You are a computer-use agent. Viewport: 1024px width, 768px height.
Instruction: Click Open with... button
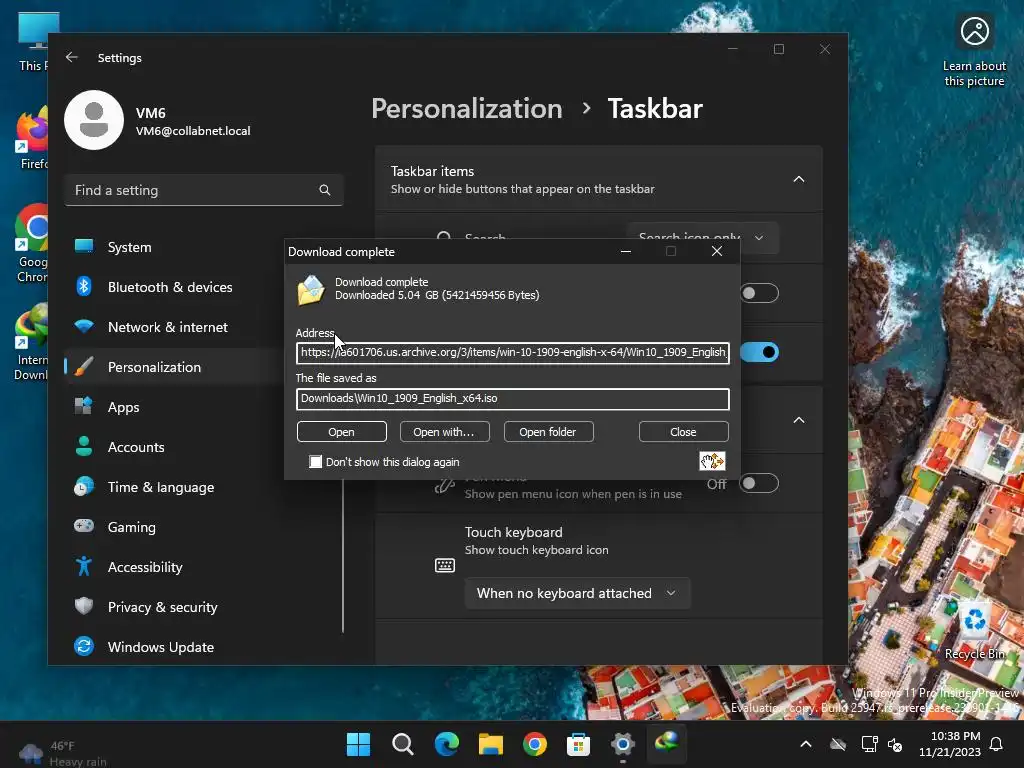pos(444,432)
